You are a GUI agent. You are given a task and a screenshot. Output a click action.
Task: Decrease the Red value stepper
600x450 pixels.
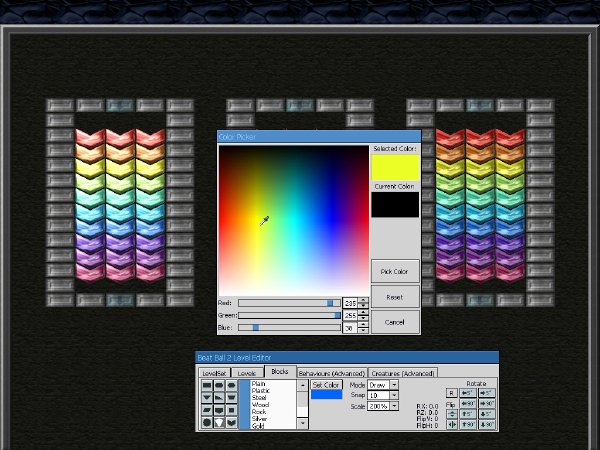click(x=363, y=306)
